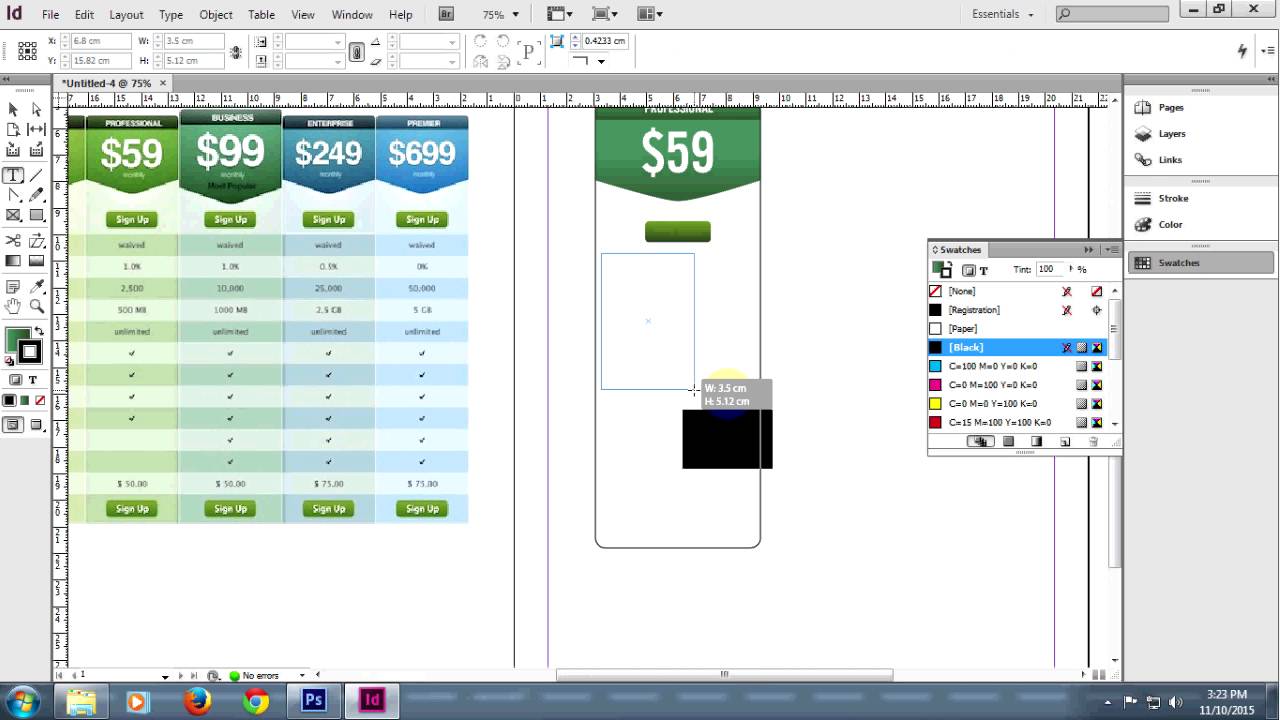
Task: Select the Free Transform tool
Action: coord(36,241)
